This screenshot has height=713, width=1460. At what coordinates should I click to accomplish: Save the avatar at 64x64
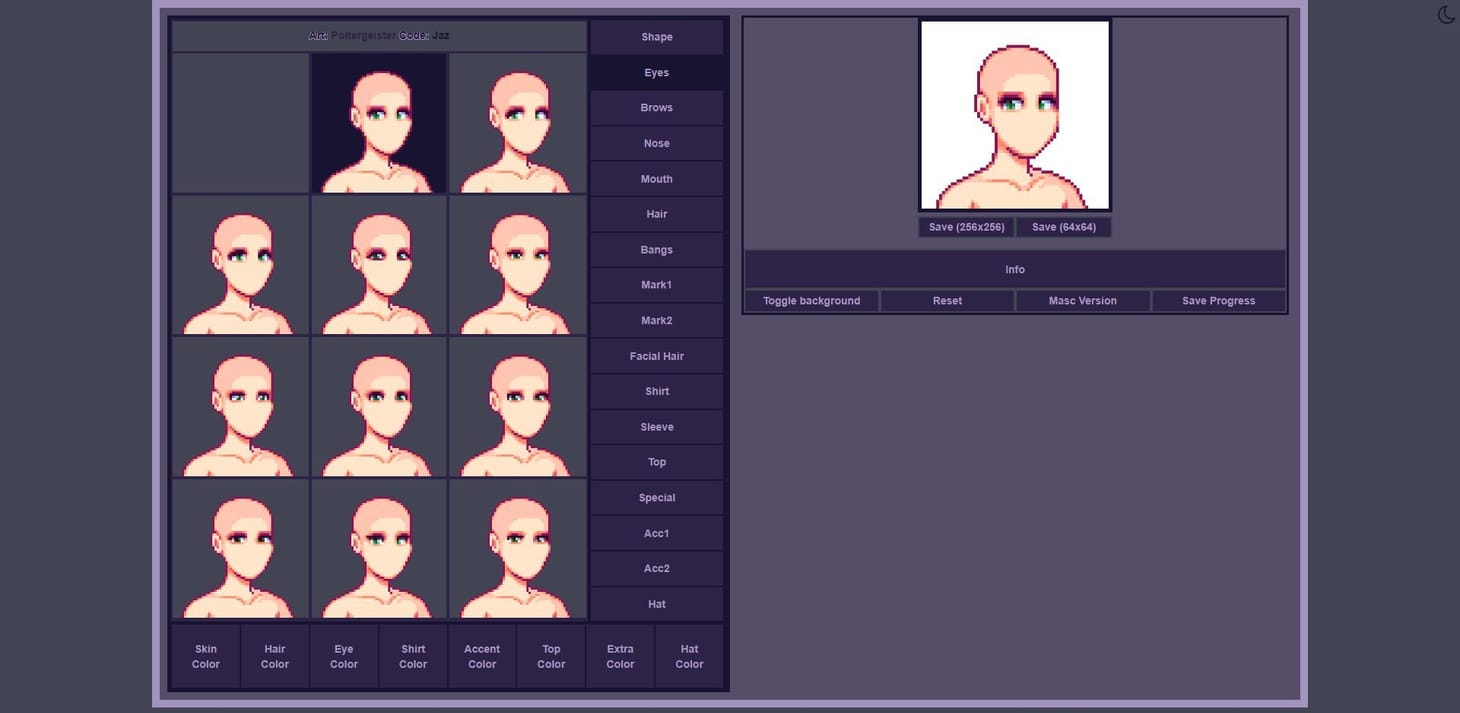[1063, 227]
